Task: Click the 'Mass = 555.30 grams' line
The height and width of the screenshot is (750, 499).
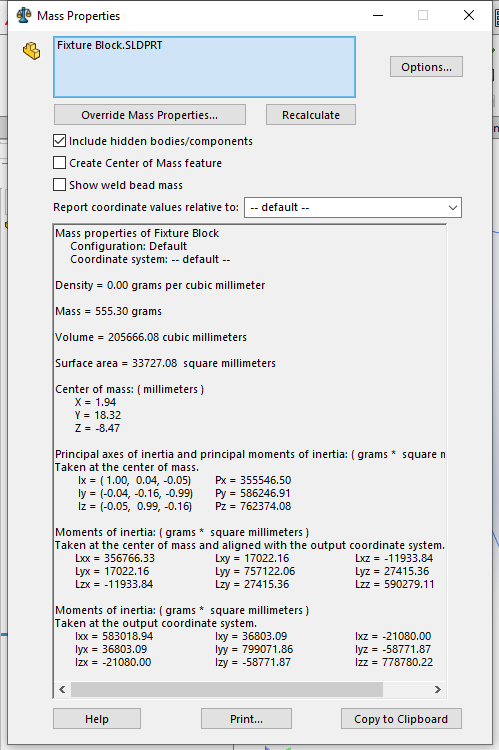Action: pos(109,311)
